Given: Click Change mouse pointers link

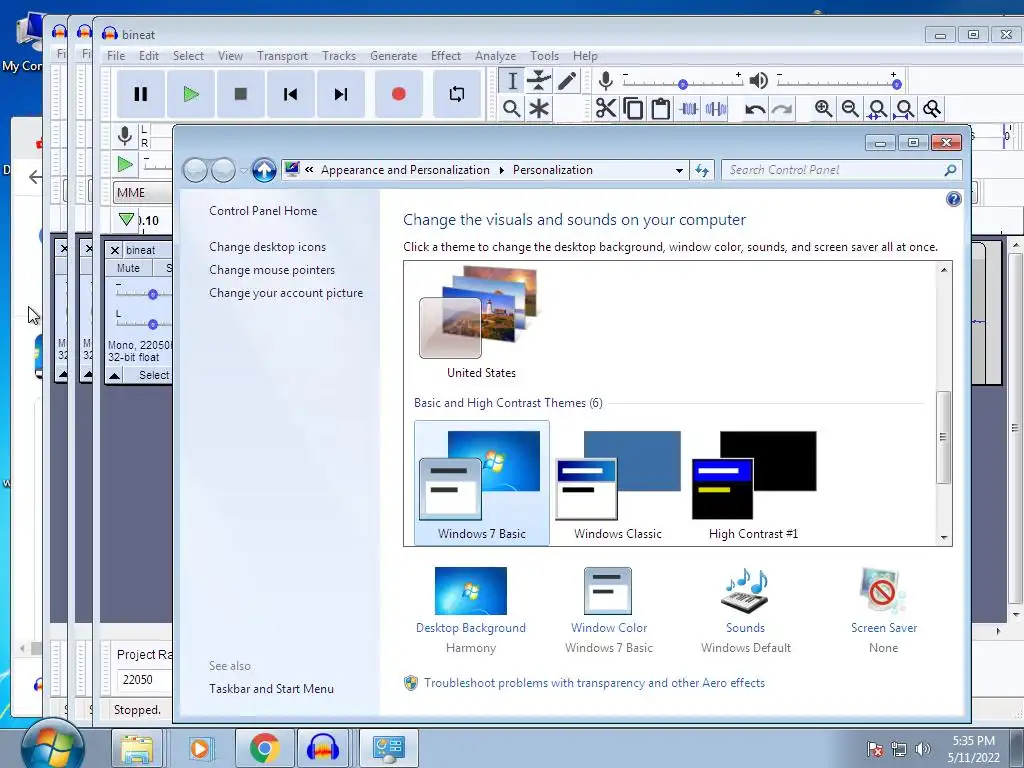Looking at the screenshot, I should coord(272,270).
